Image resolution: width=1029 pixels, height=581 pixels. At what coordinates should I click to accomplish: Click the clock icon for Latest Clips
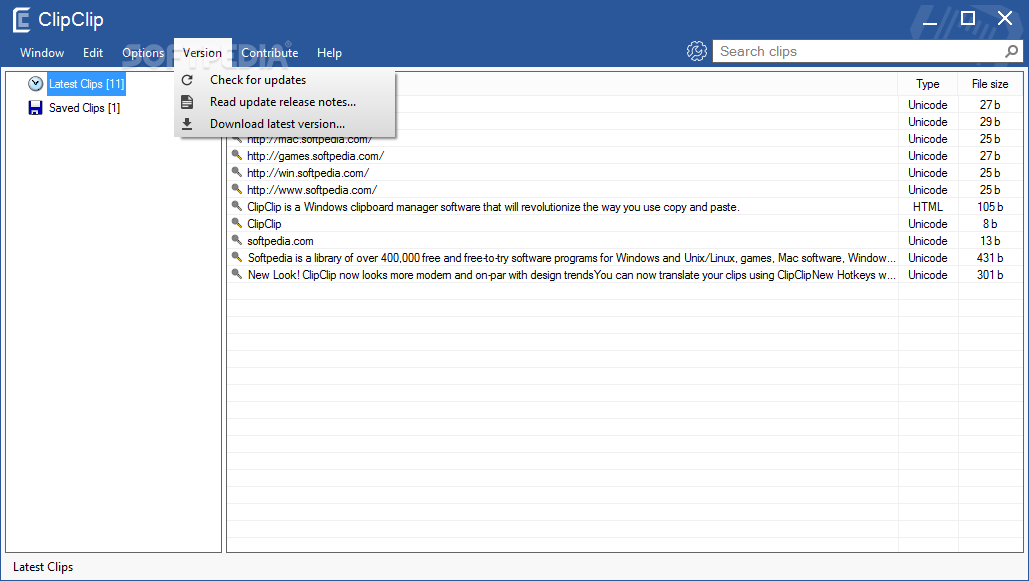(35, 84)
